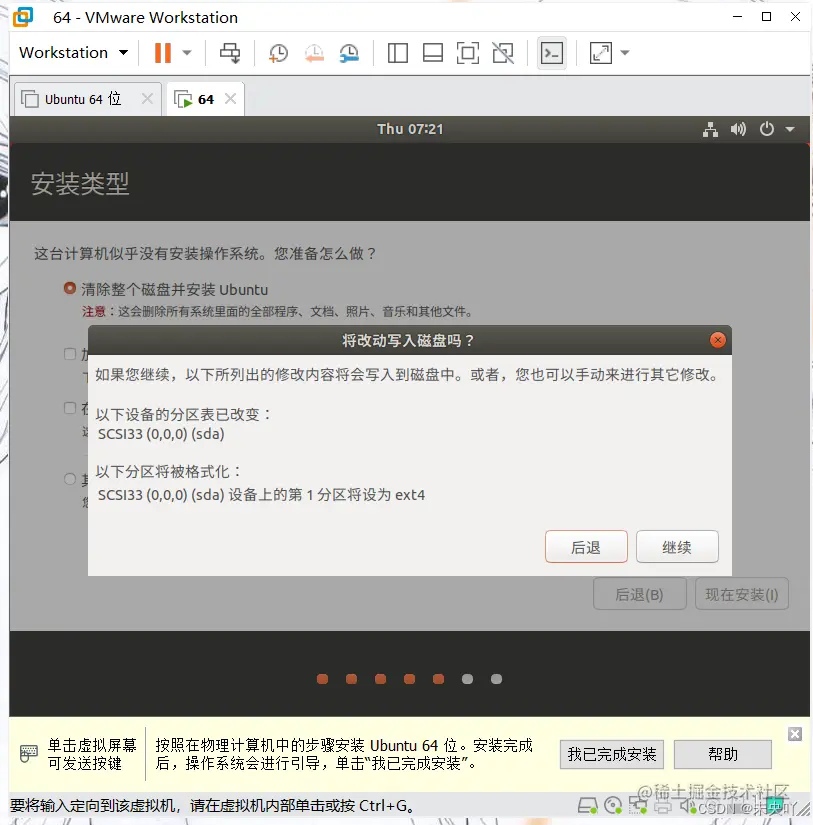Expand the power options dropdown arrow
813x825 pixels.
tap(187, 53)
